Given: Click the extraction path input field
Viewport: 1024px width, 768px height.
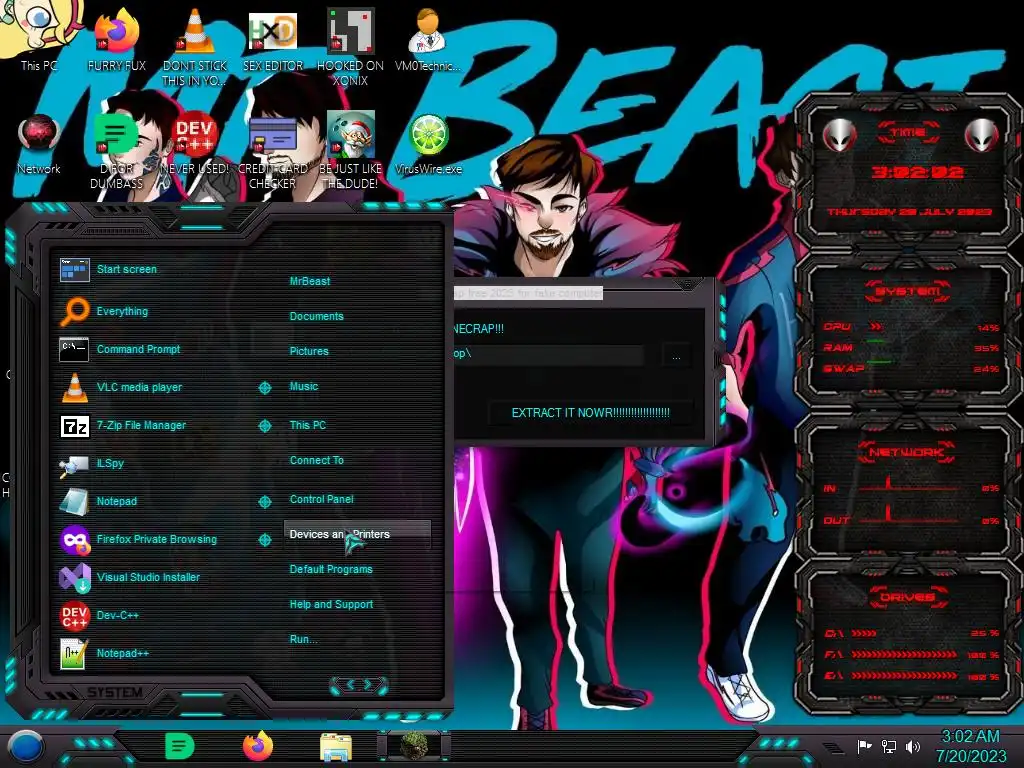Looking at the screenshot, I should click(549, 354).
